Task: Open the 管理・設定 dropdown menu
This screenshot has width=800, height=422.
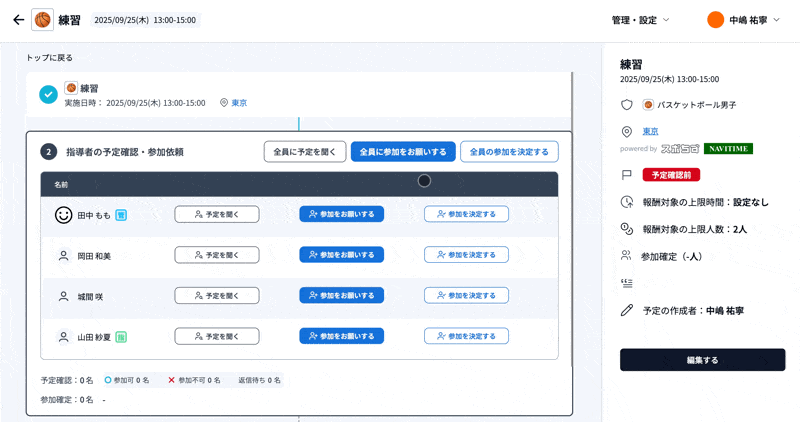Action: pyautogui.click(x=640, y=20)
